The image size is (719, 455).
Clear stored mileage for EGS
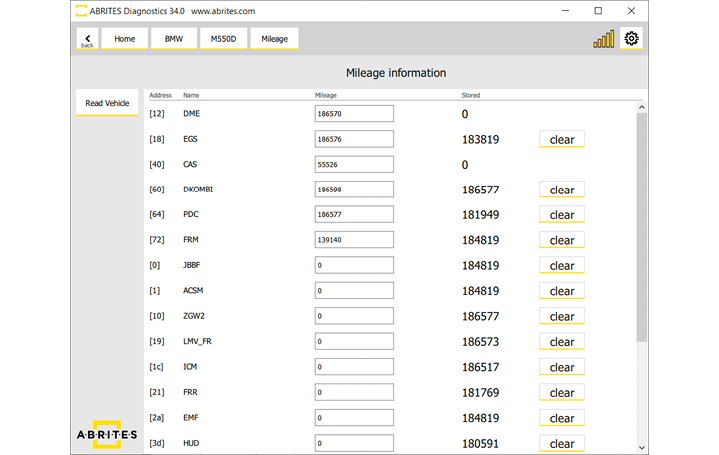point(561,139)
